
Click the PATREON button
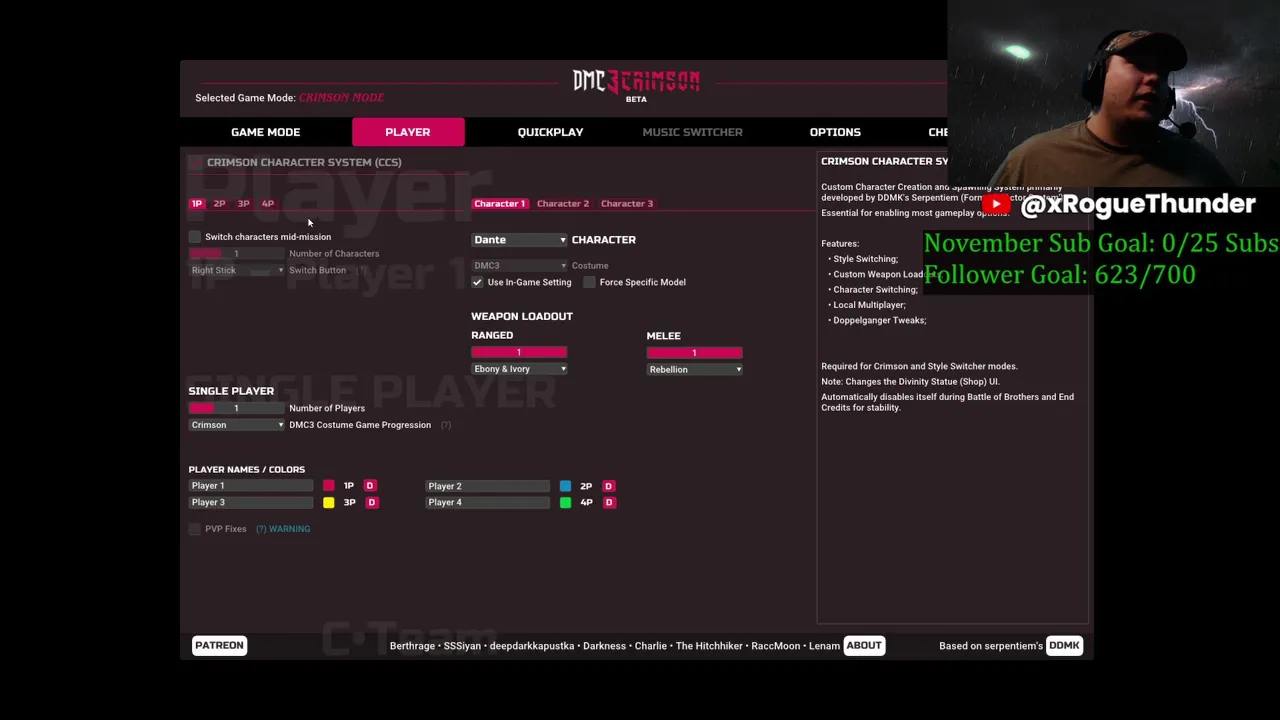click(219, 646)
